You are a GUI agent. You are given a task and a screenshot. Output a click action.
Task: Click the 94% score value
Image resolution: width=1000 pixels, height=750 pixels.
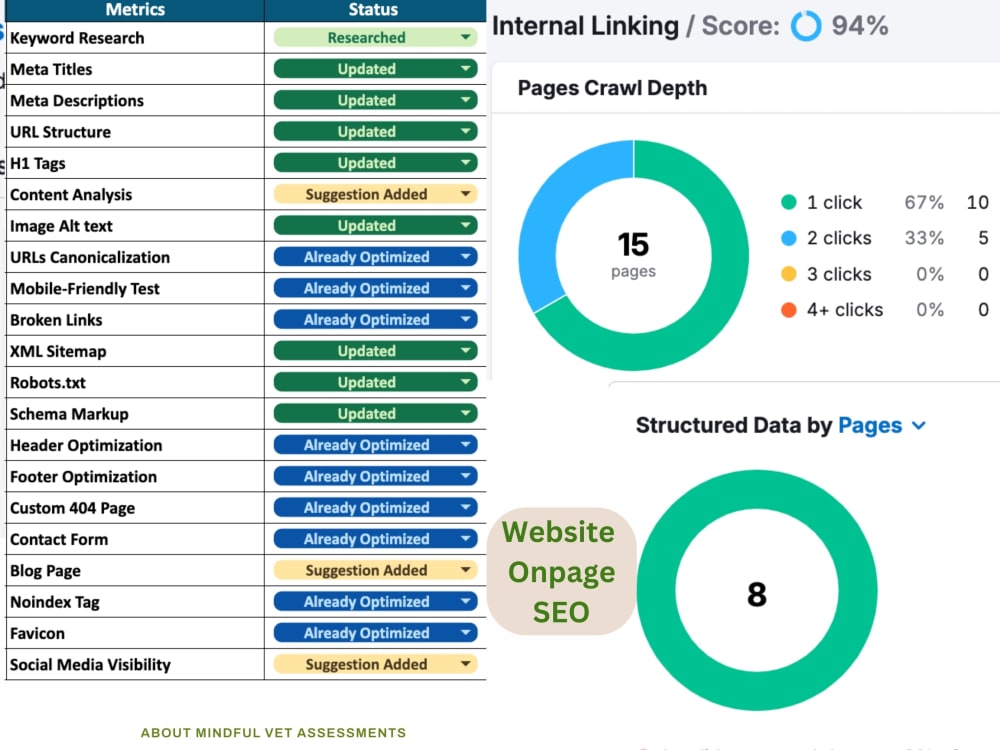click(x=860, y=26)
